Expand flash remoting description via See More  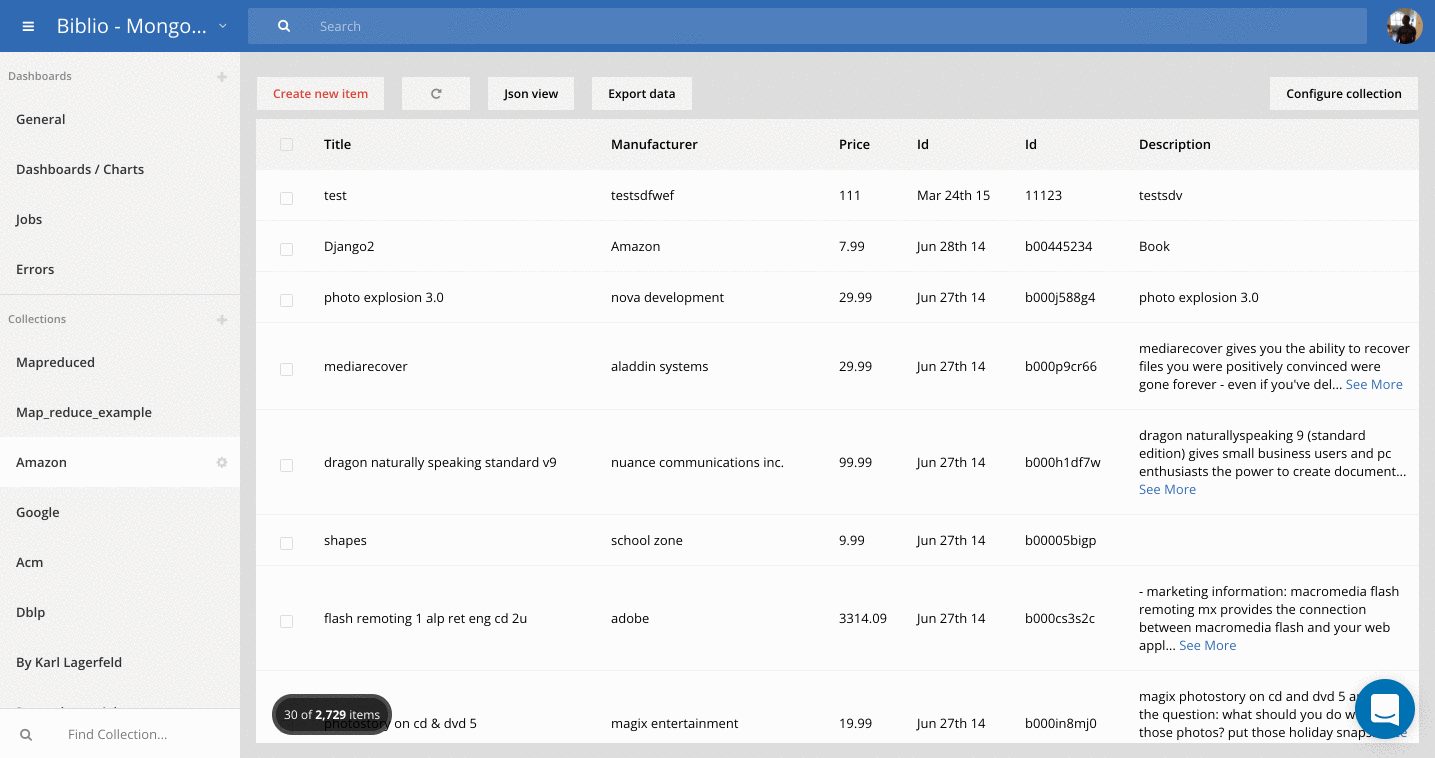(x=1207, y=645)
